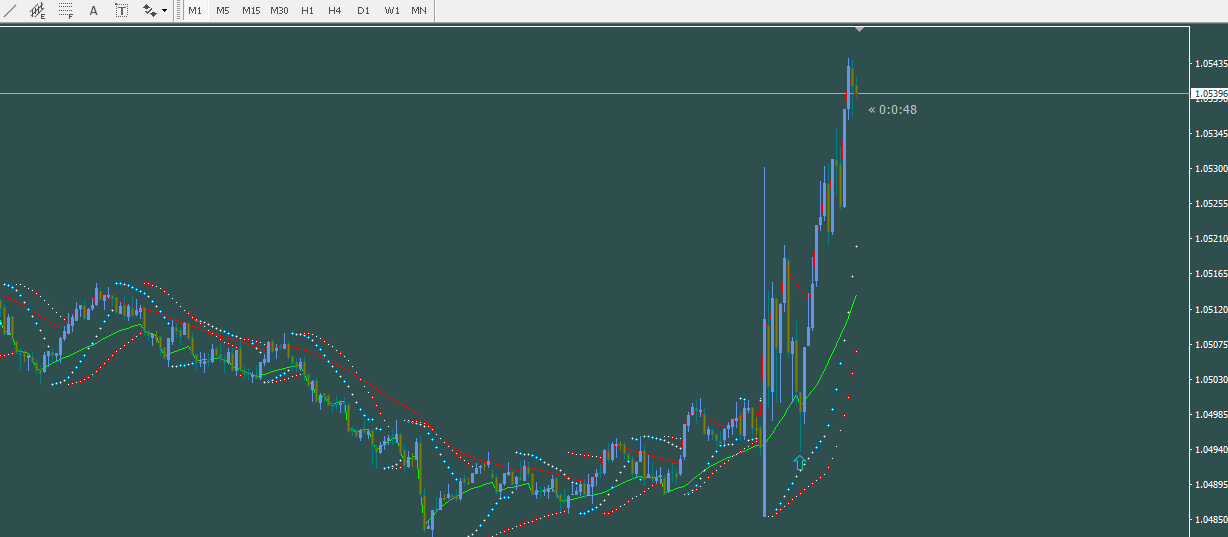Click the current price label 1.05396
This screenshot has height=537, width=1228.
1209,94
